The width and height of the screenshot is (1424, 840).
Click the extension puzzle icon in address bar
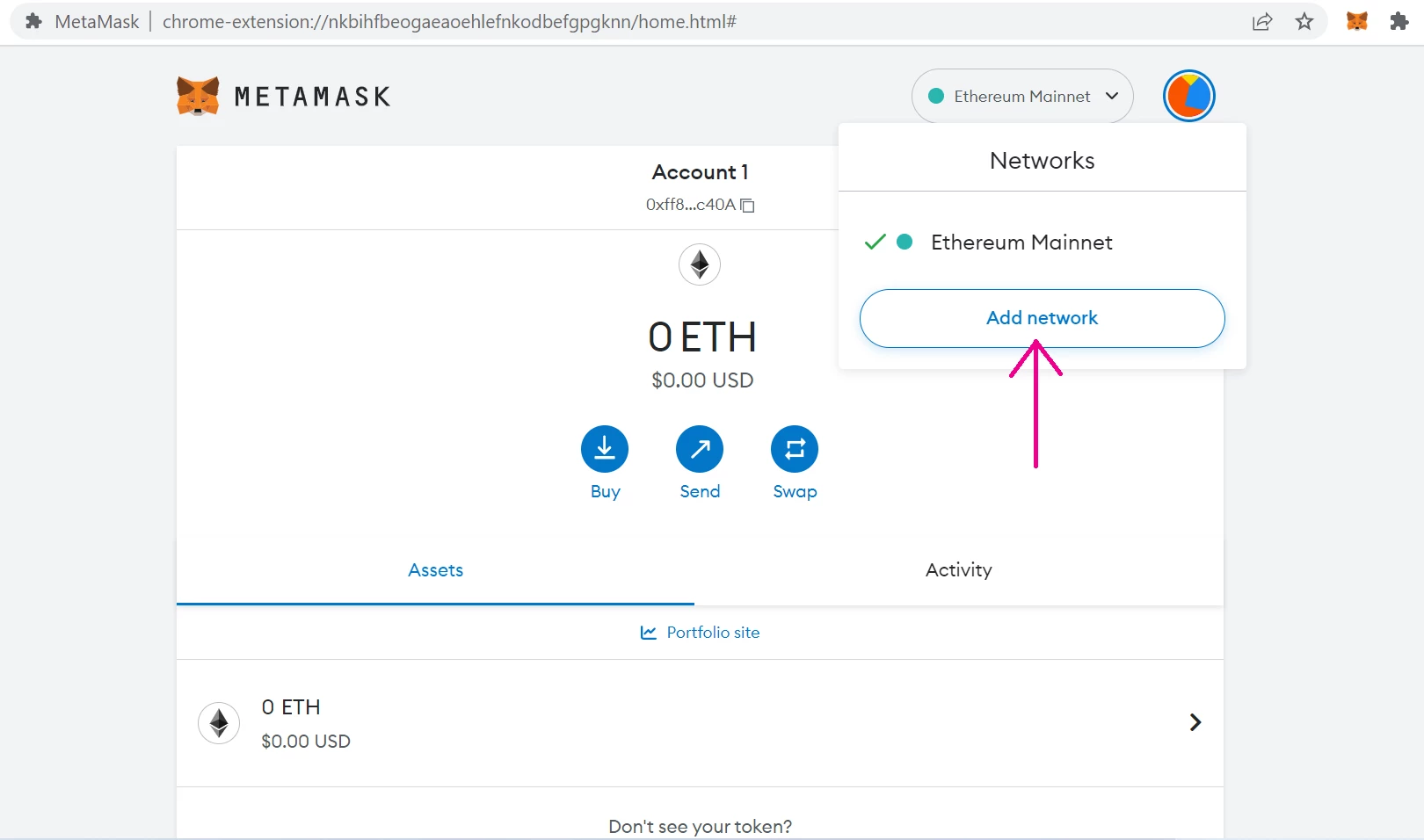pos(33,21)
